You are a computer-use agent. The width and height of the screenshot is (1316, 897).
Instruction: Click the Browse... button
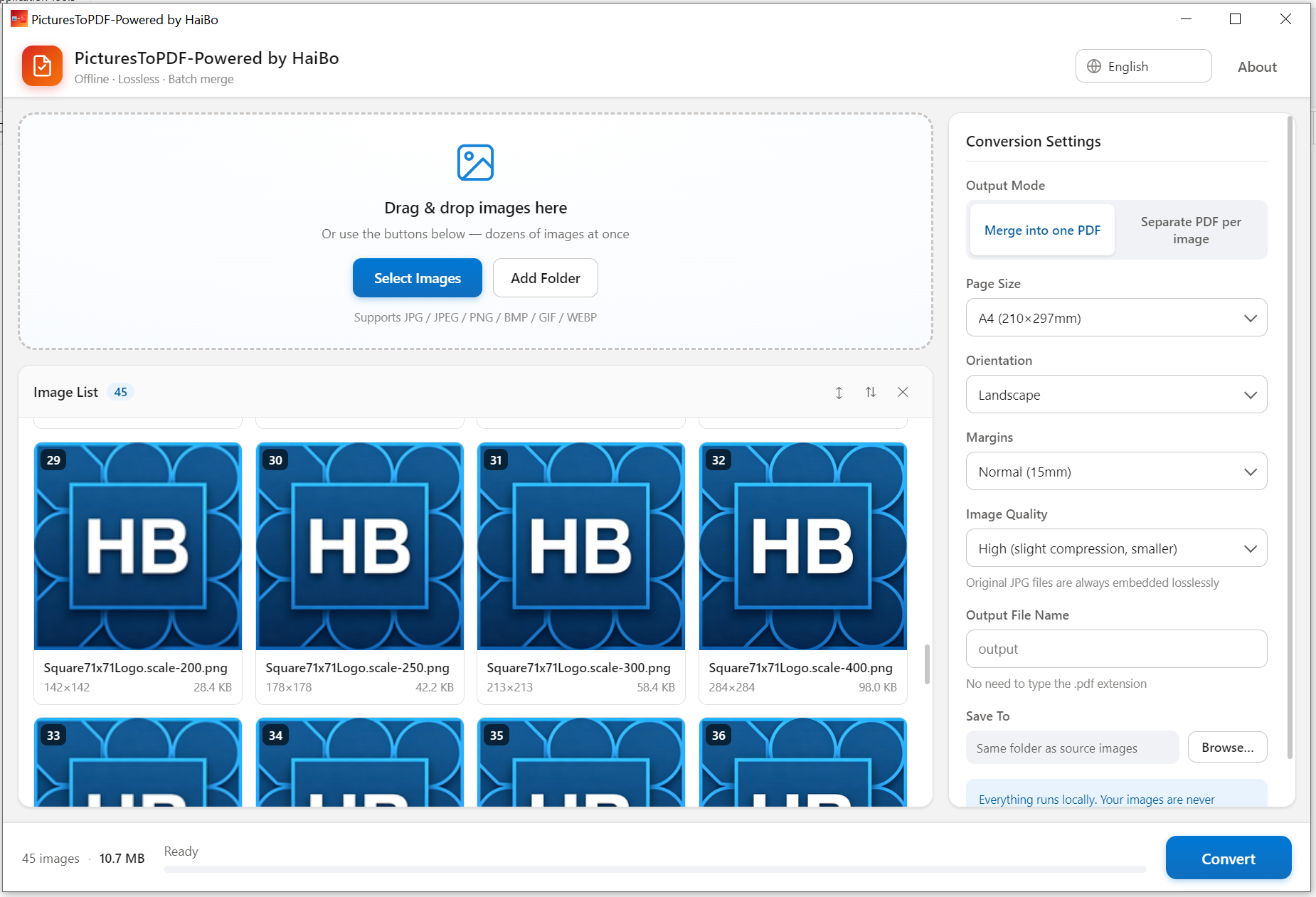[x=1227, y=748]
